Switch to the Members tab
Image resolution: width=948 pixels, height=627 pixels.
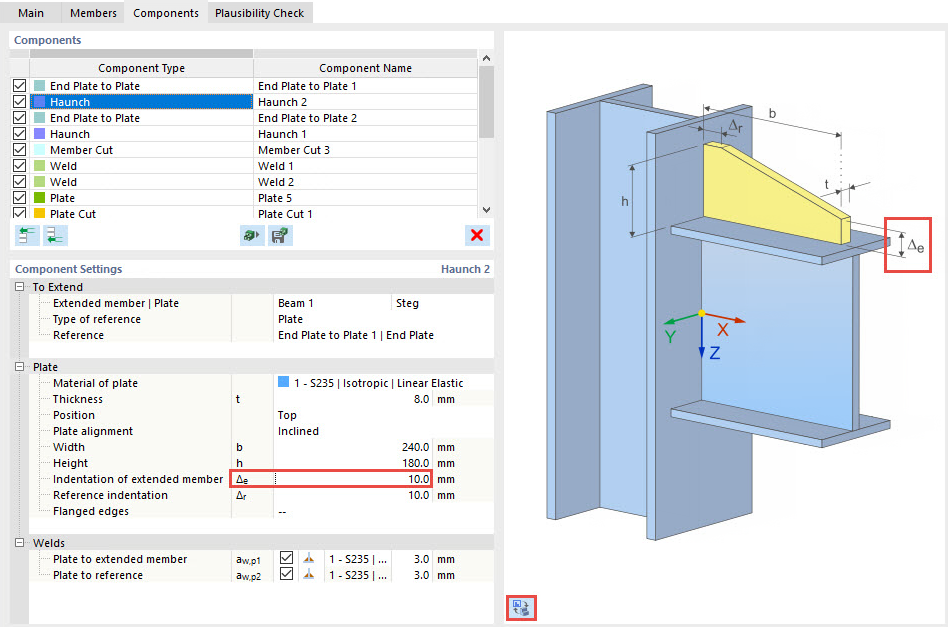tap(93, 13)
